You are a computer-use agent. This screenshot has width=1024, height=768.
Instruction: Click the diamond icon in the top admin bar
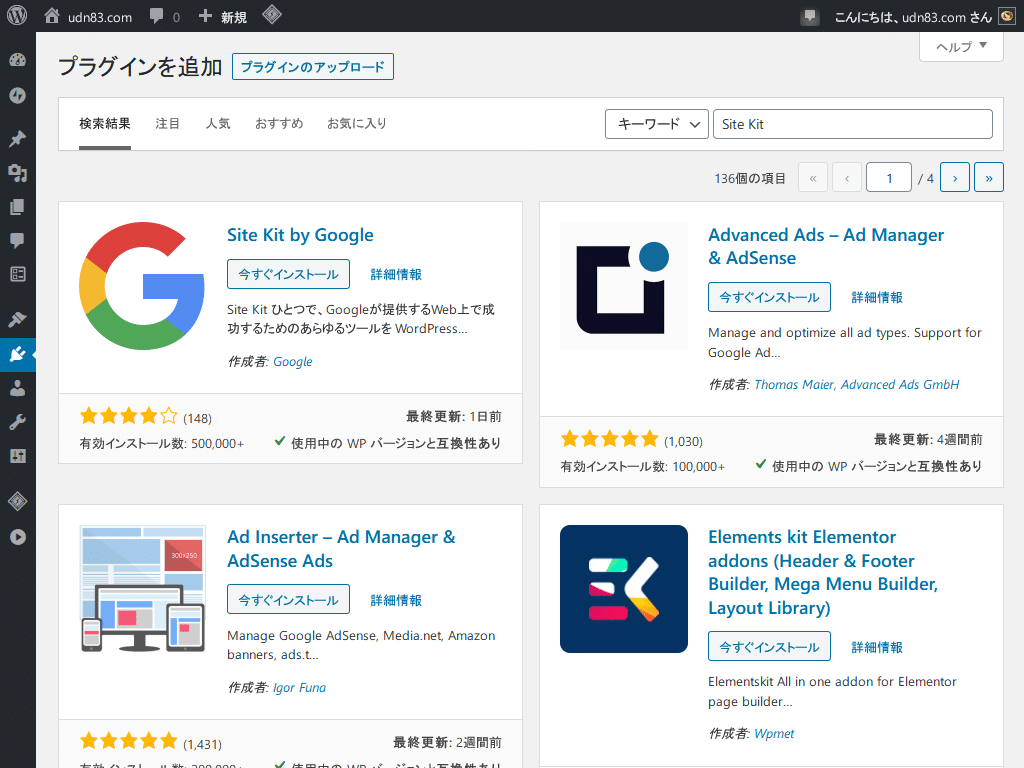(x=272, y=15)
